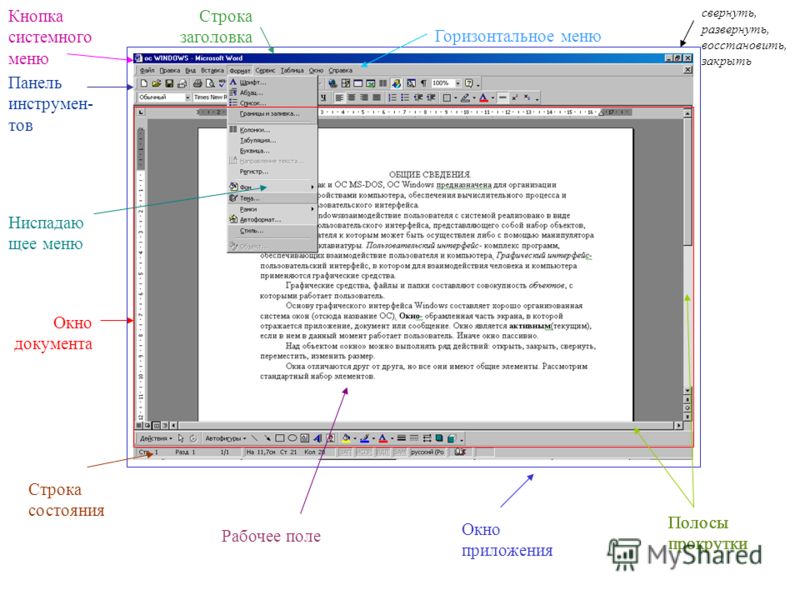Viewport: 800px width, 600px height.
Task: Open the Правка menu
Action: pyautogui.click(x=169, y=70)
